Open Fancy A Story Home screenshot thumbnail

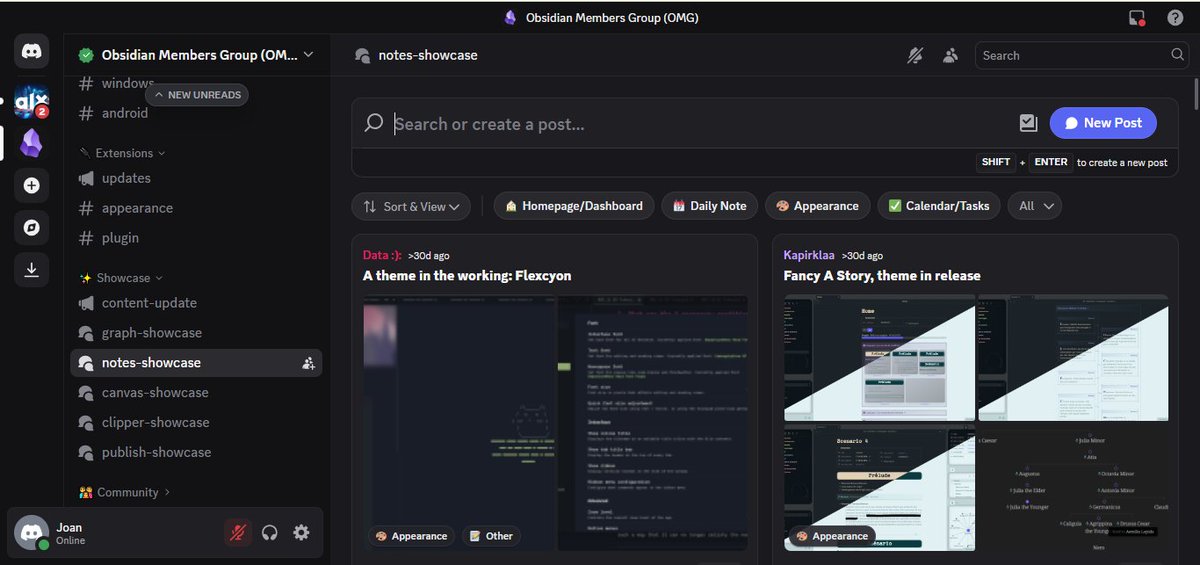[879, 357]
